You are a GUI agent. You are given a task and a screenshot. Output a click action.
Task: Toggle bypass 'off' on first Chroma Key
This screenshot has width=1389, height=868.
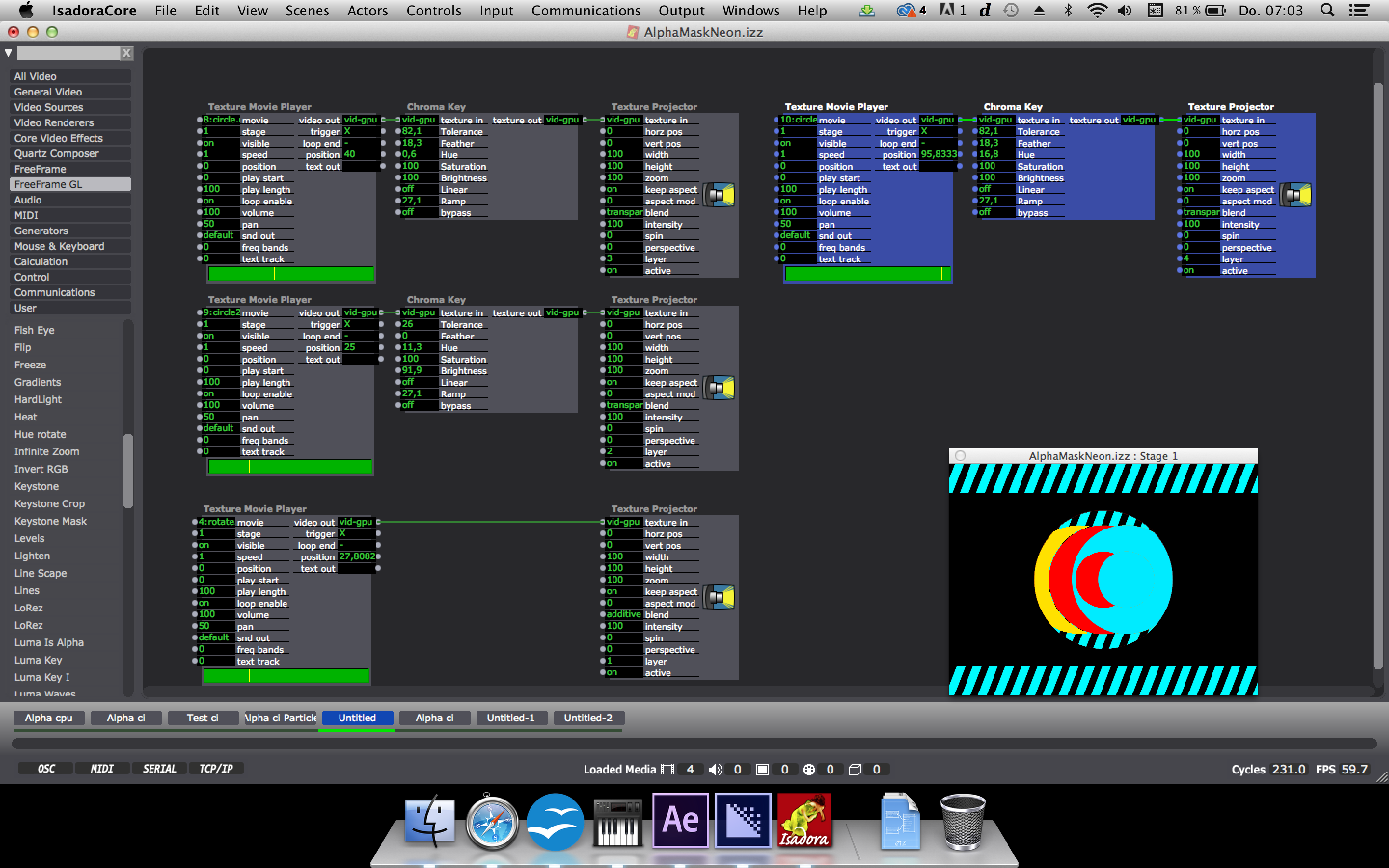419,212
